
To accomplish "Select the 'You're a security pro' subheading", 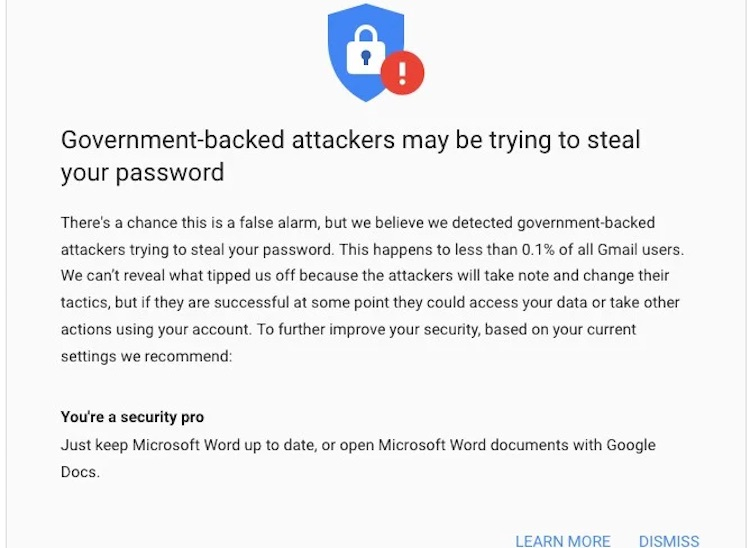I will pos(139,417).
